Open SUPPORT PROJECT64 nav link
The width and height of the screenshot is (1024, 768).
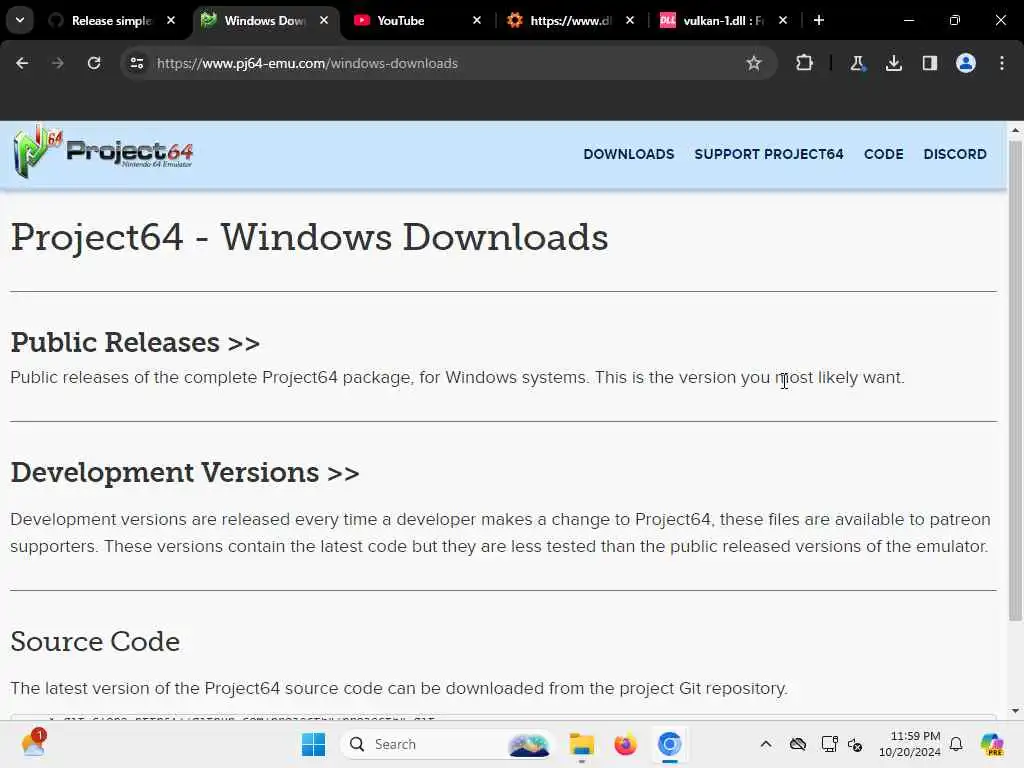click(x=769, y=154)
